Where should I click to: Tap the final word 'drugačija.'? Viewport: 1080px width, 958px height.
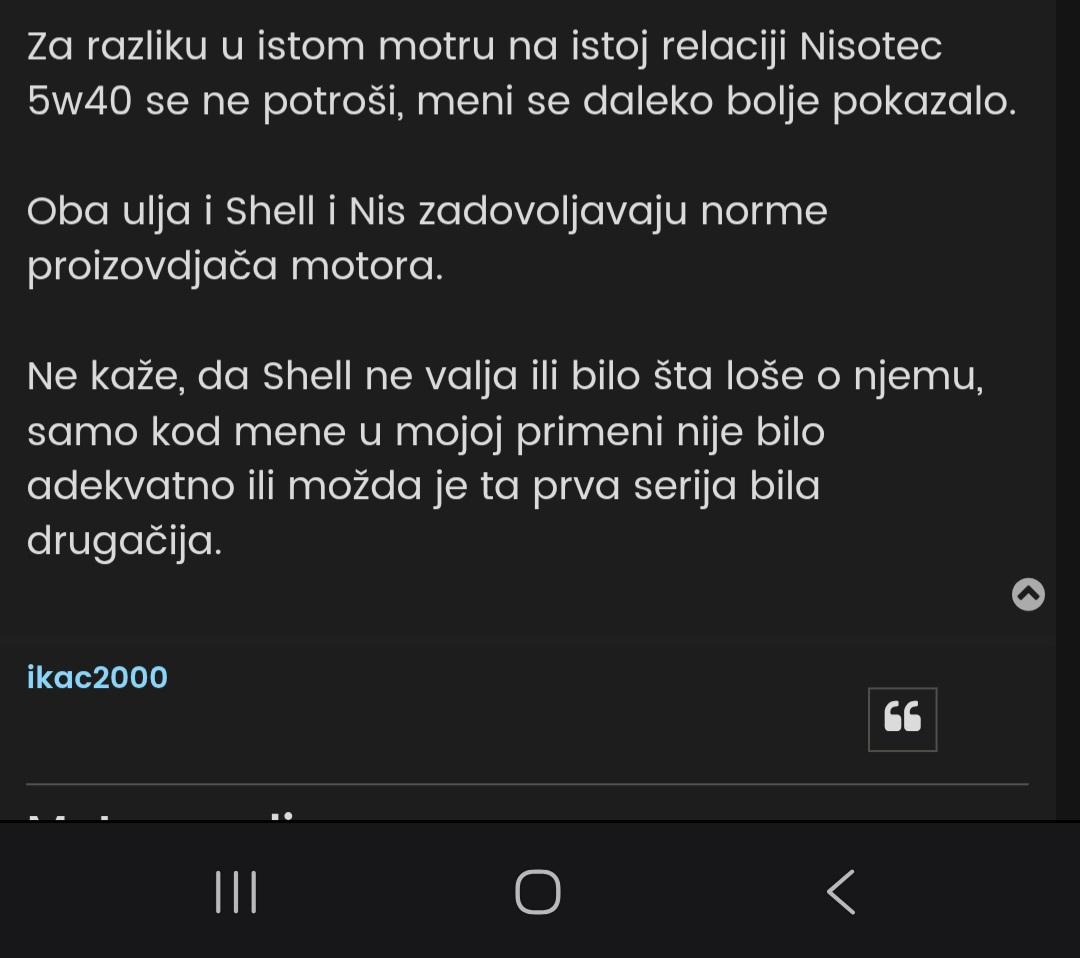coord(124,542)
